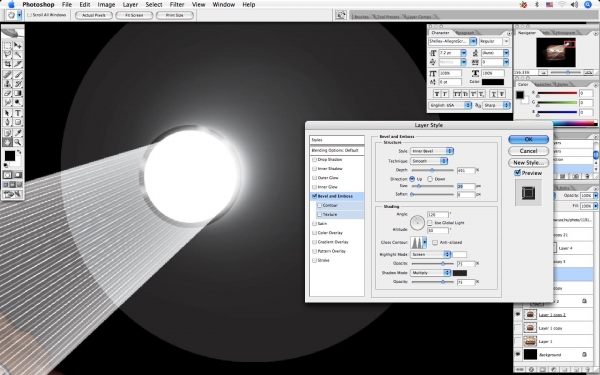The width and height of the screenshot is (600, 375).
Task: Enable the Outer Glow style checkbox
Action: [x=314, y=178]
